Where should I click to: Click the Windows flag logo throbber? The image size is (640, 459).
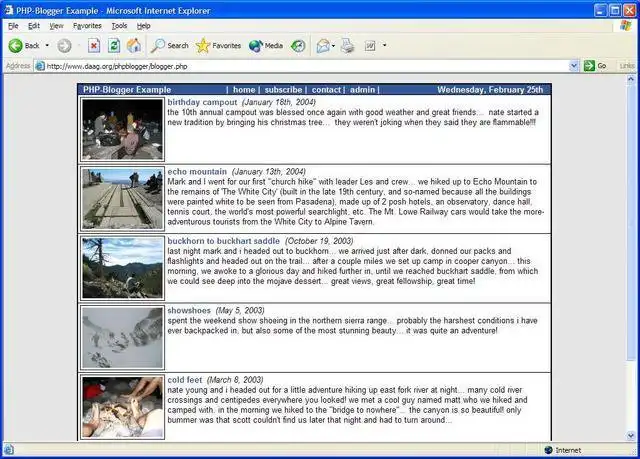pos(625,26)
